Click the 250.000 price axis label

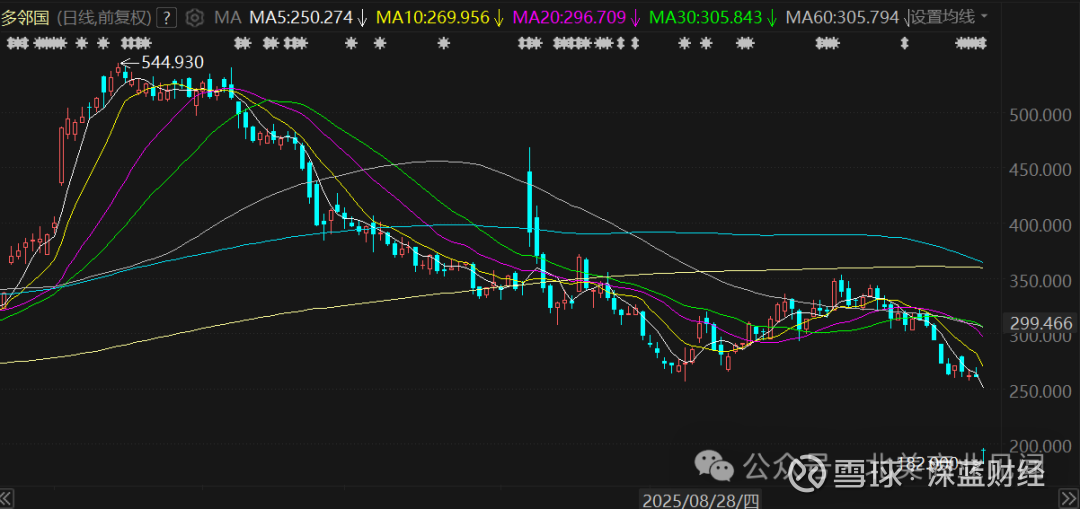tap(1041, 391)
